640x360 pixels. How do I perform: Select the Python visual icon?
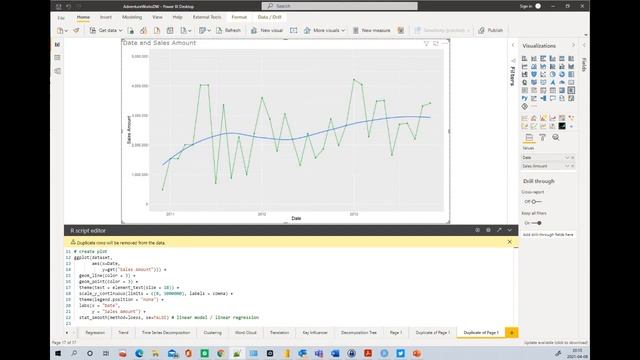point(524,98)
